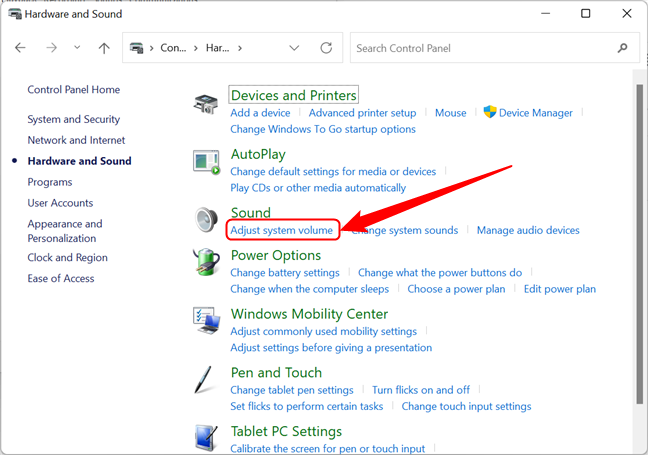Viewport: 648px width, 455px height.
Task: Click the search magnifier icon
Action: coord(622,48)
